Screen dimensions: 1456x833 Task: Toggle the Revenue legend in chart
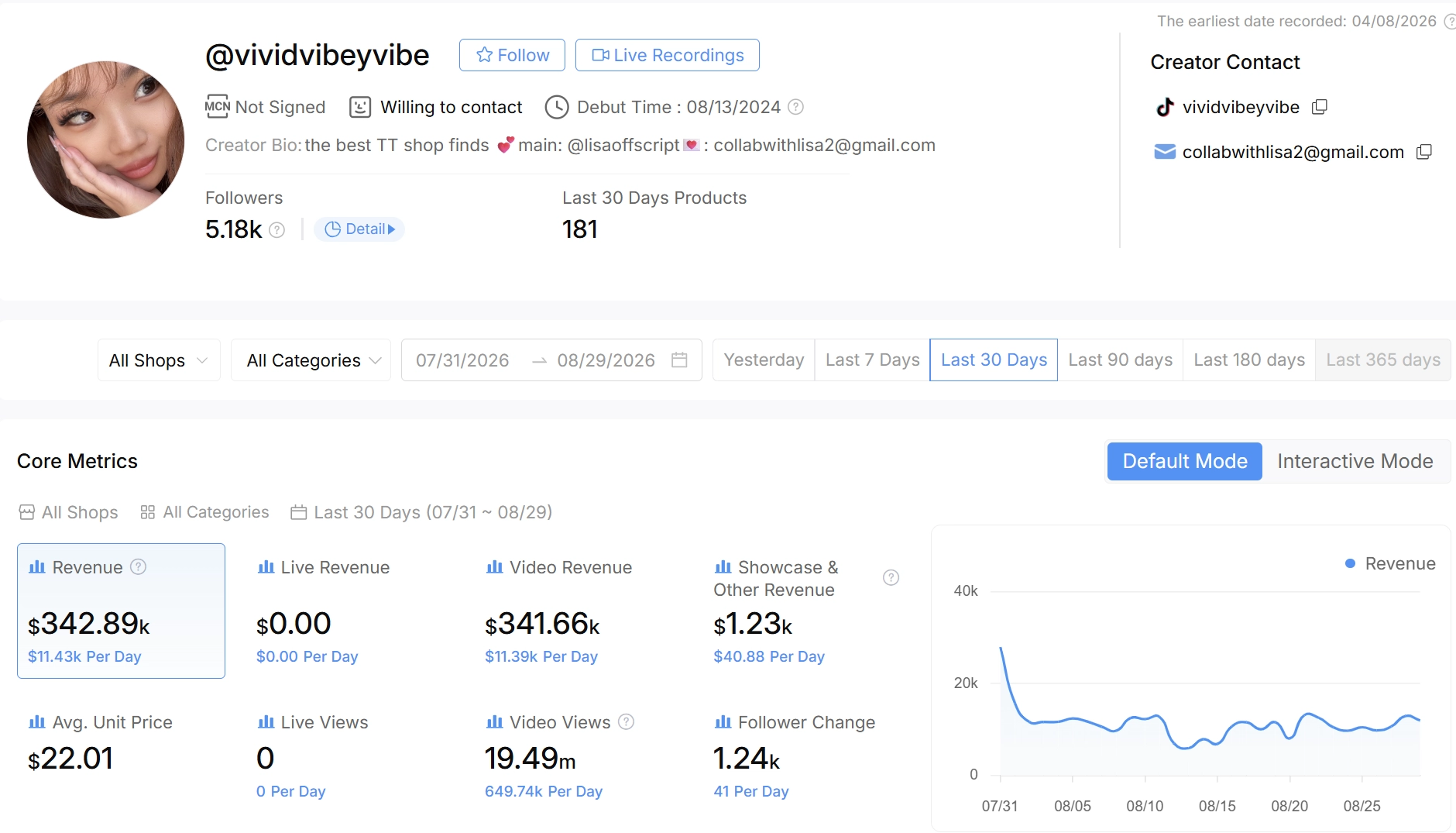[1390, 563]
